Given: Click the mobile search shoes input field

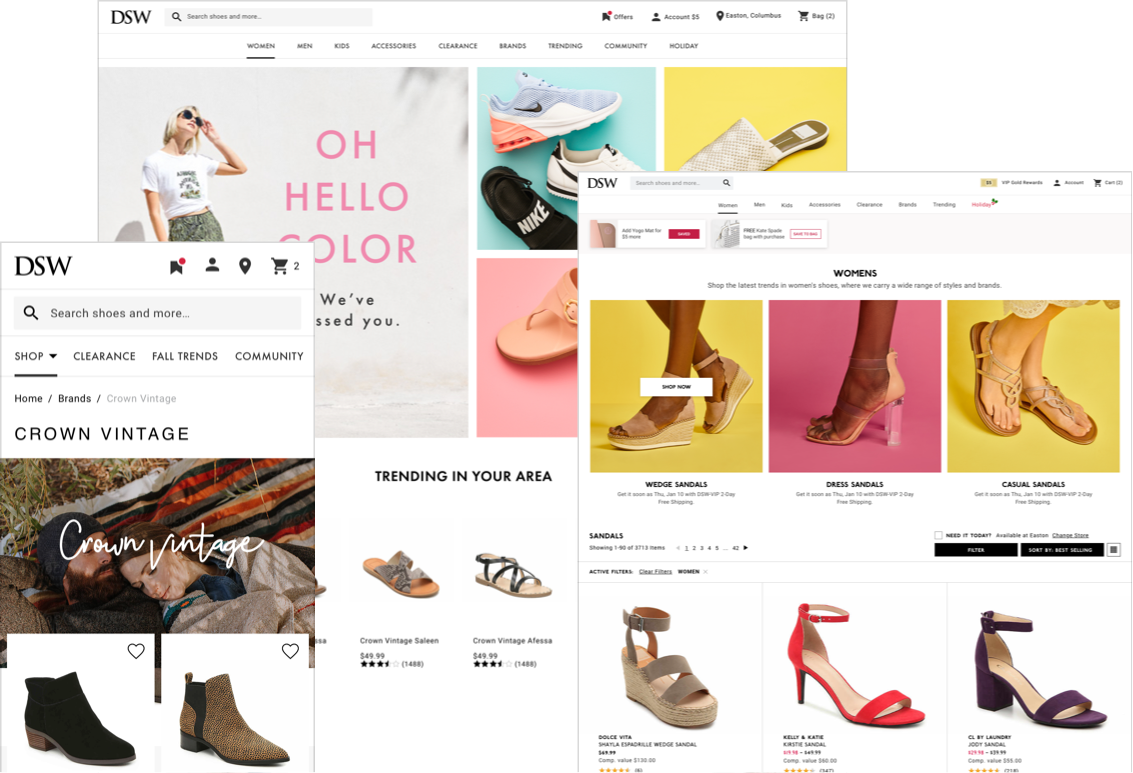Looking at the screenshot, I should pos(158,313).
